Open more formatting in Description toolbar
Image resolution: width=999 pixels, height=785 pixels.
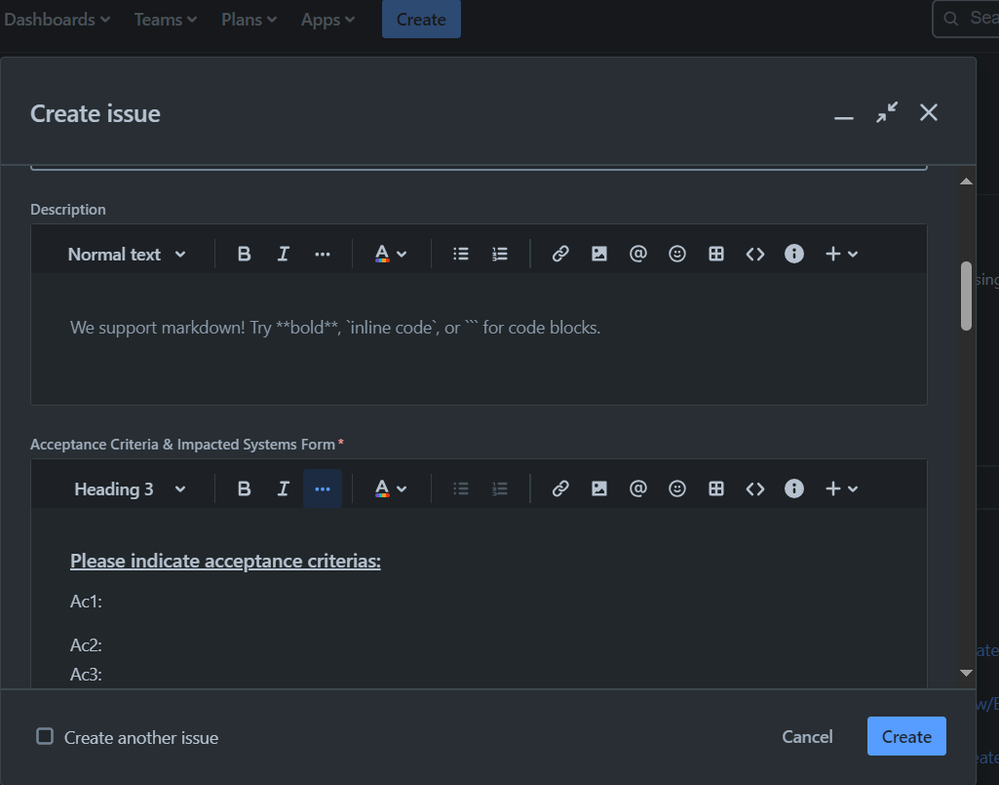click(322, 254)
